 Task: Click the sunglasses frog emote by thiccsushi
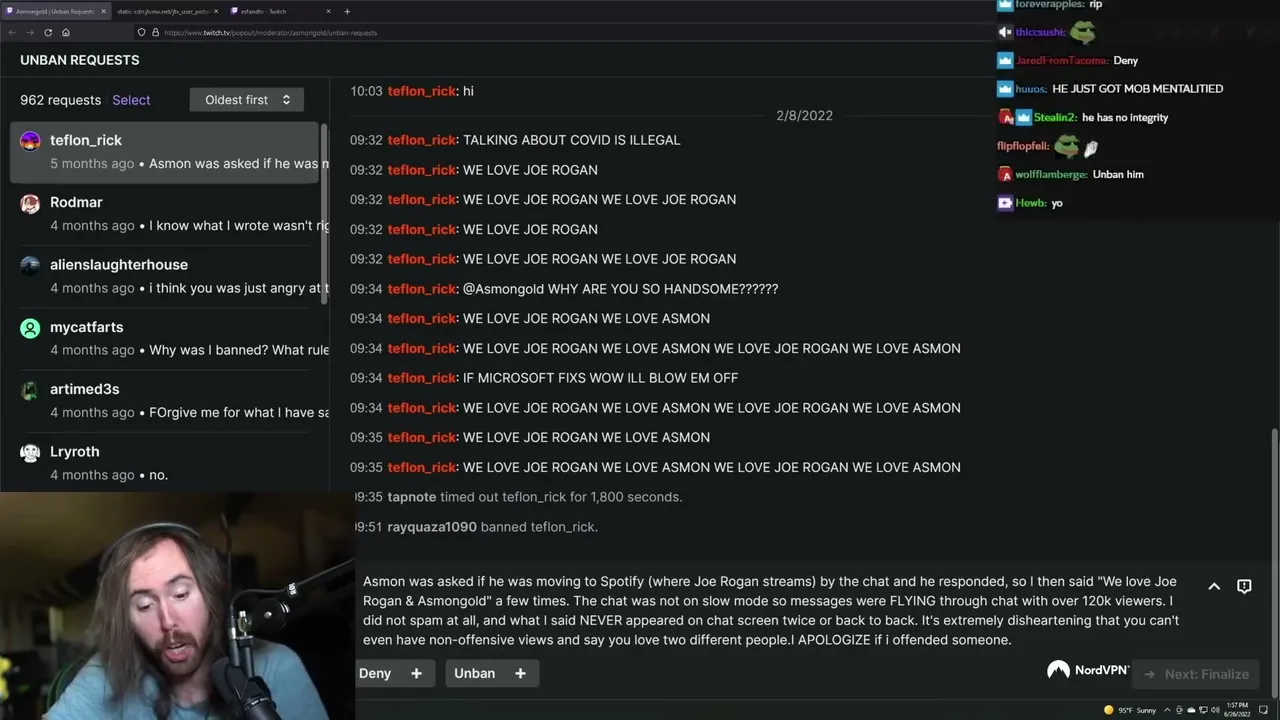1083,32
